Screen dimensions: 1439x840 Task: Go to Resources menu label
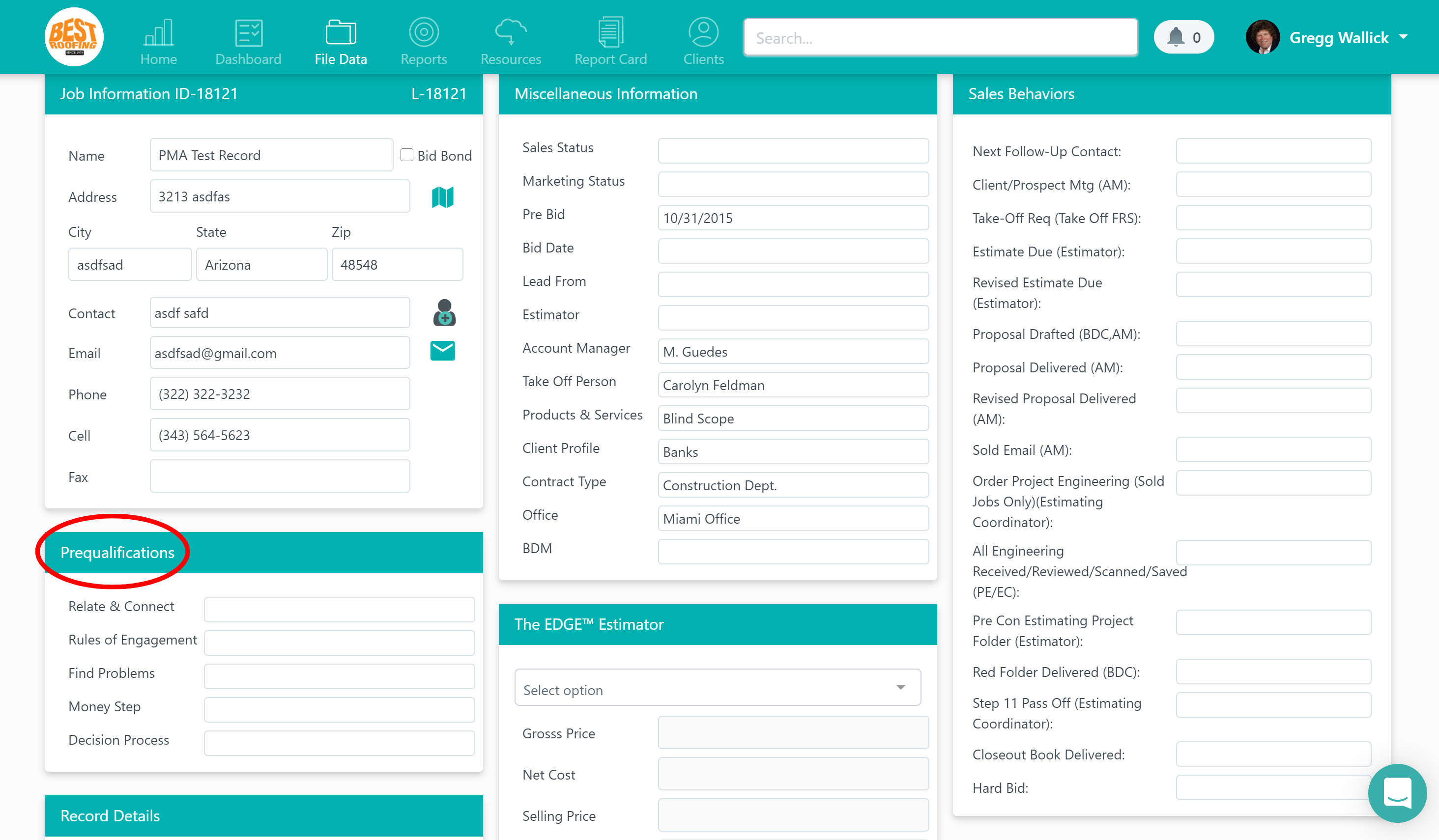tap(511, 59)
